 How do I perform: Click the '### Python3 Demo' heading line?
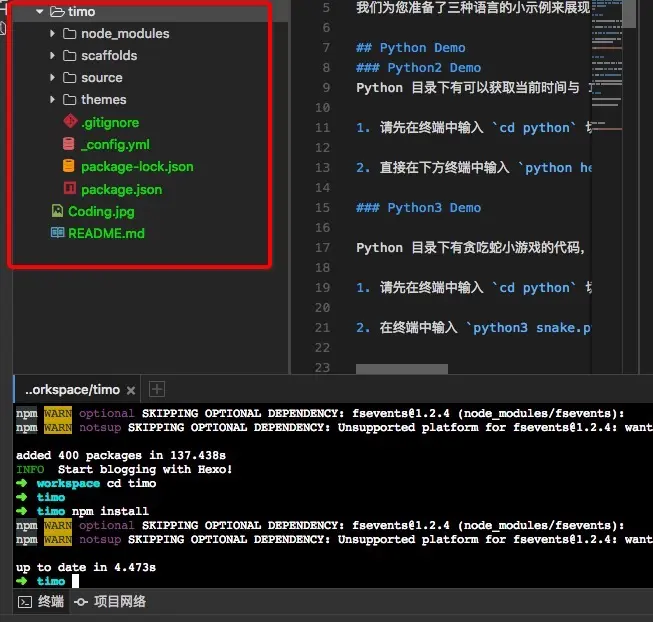[419, 207]
